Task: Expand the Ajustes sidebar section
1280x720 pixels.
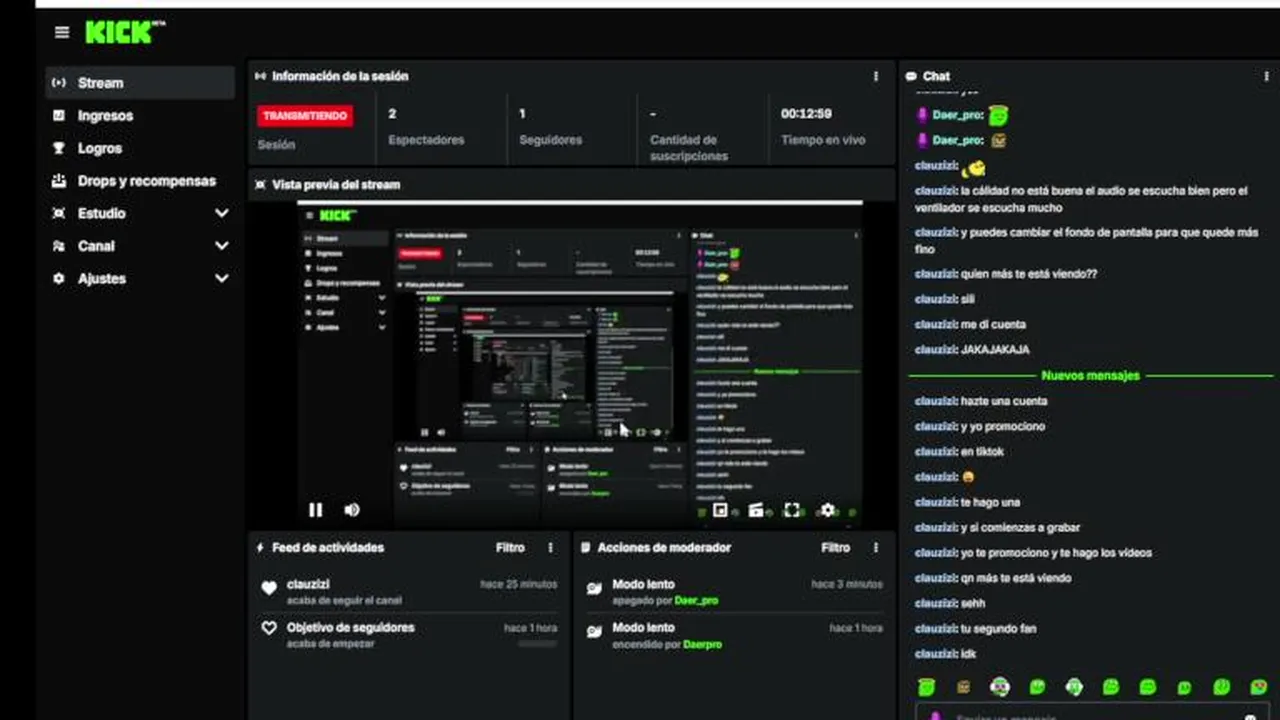Action: pyautogui.click(x=222, y=279)
